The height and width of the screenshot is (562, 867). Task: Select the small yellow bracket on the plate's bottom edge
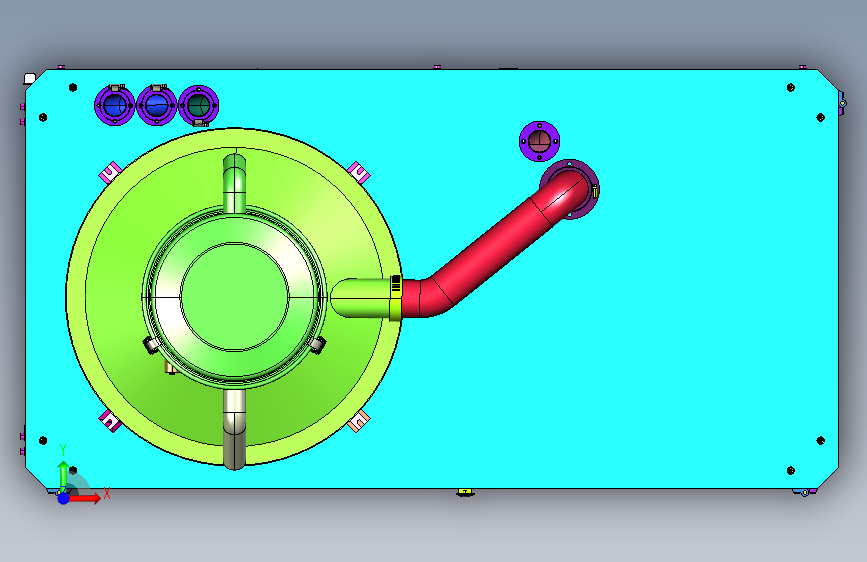pyautogui.click(x=465, y=492)
